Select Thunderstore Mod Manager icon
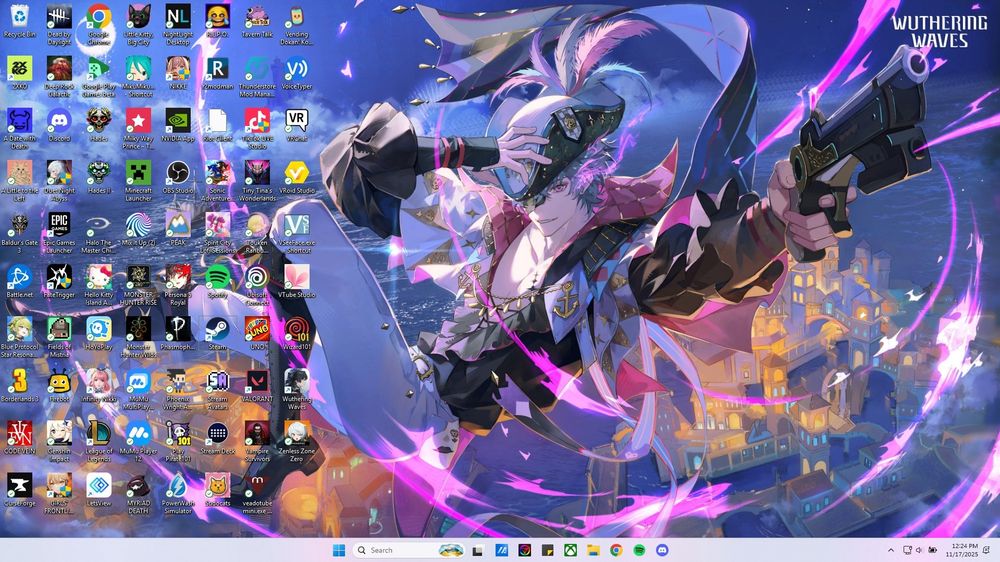 click(x=257, y=77)
